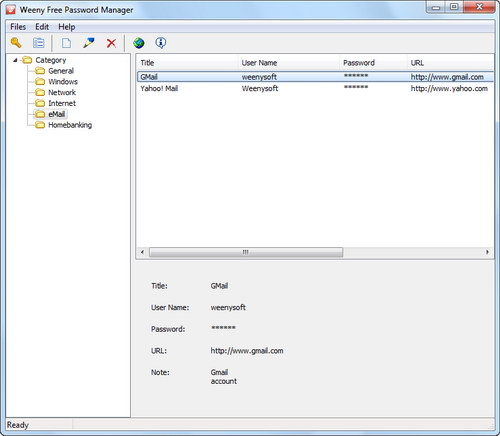Open the Edit menu
500x436 pixels.
click(x=42, y=27)
